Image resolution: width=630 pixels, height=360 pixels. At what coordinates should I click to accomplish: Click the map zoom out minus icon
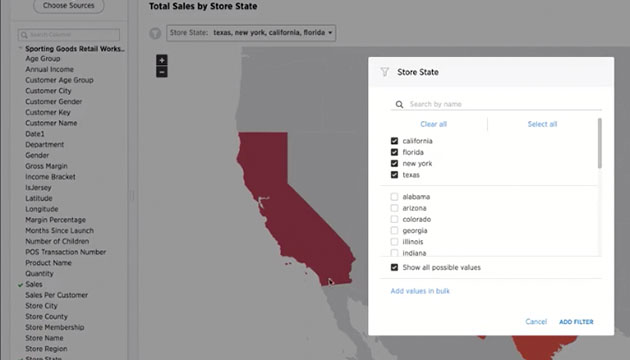[162, 72]
